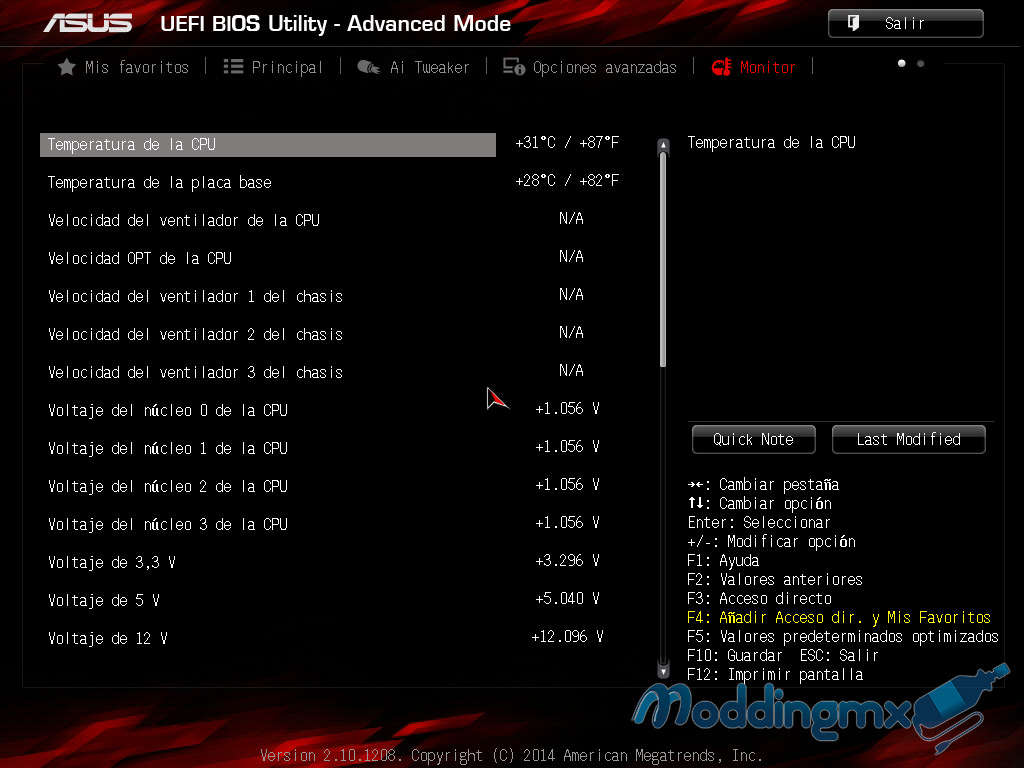Go to the Opciones avanzadas tab

point(590,67)
